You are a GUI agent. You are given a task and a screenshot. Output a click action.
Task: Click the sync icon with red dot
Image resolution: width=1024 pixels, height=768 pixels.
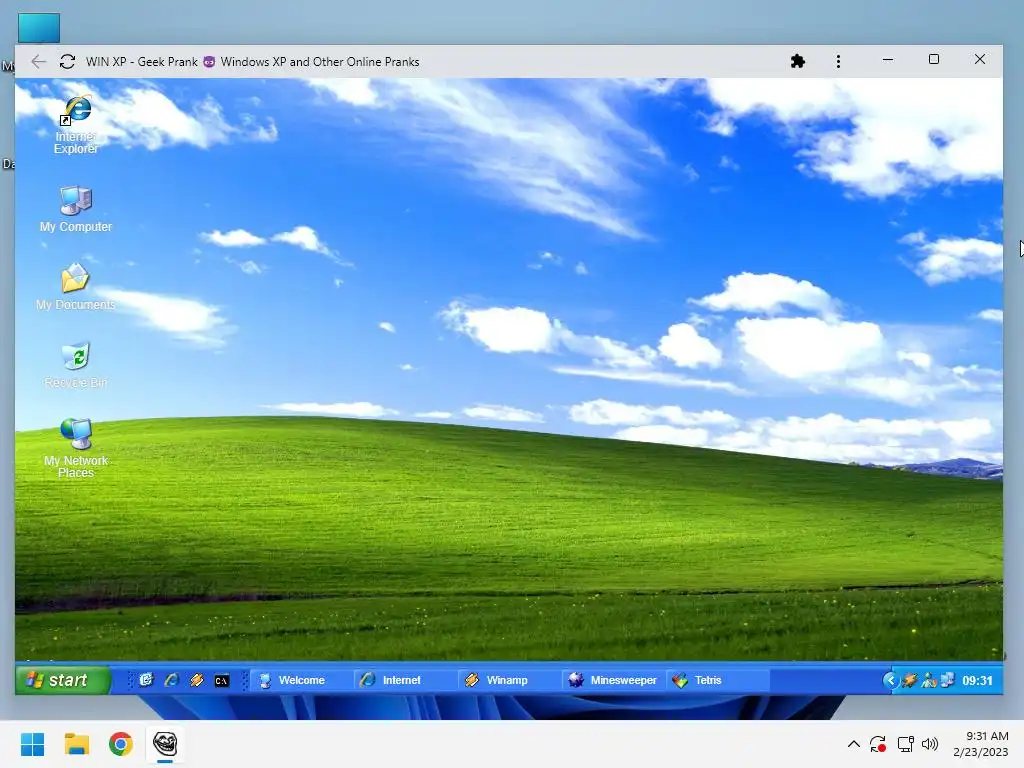pos(878,744)
